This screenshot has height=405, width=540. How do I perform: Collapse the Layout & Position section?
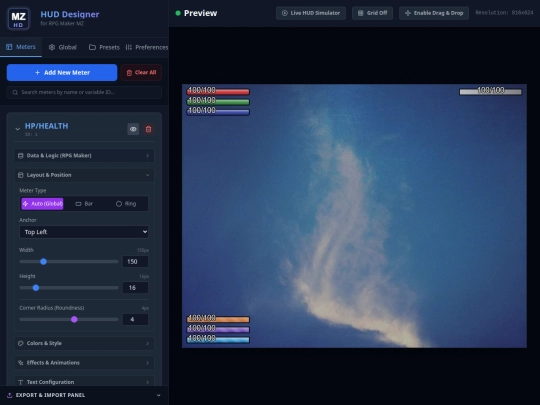tap(84, 175)
